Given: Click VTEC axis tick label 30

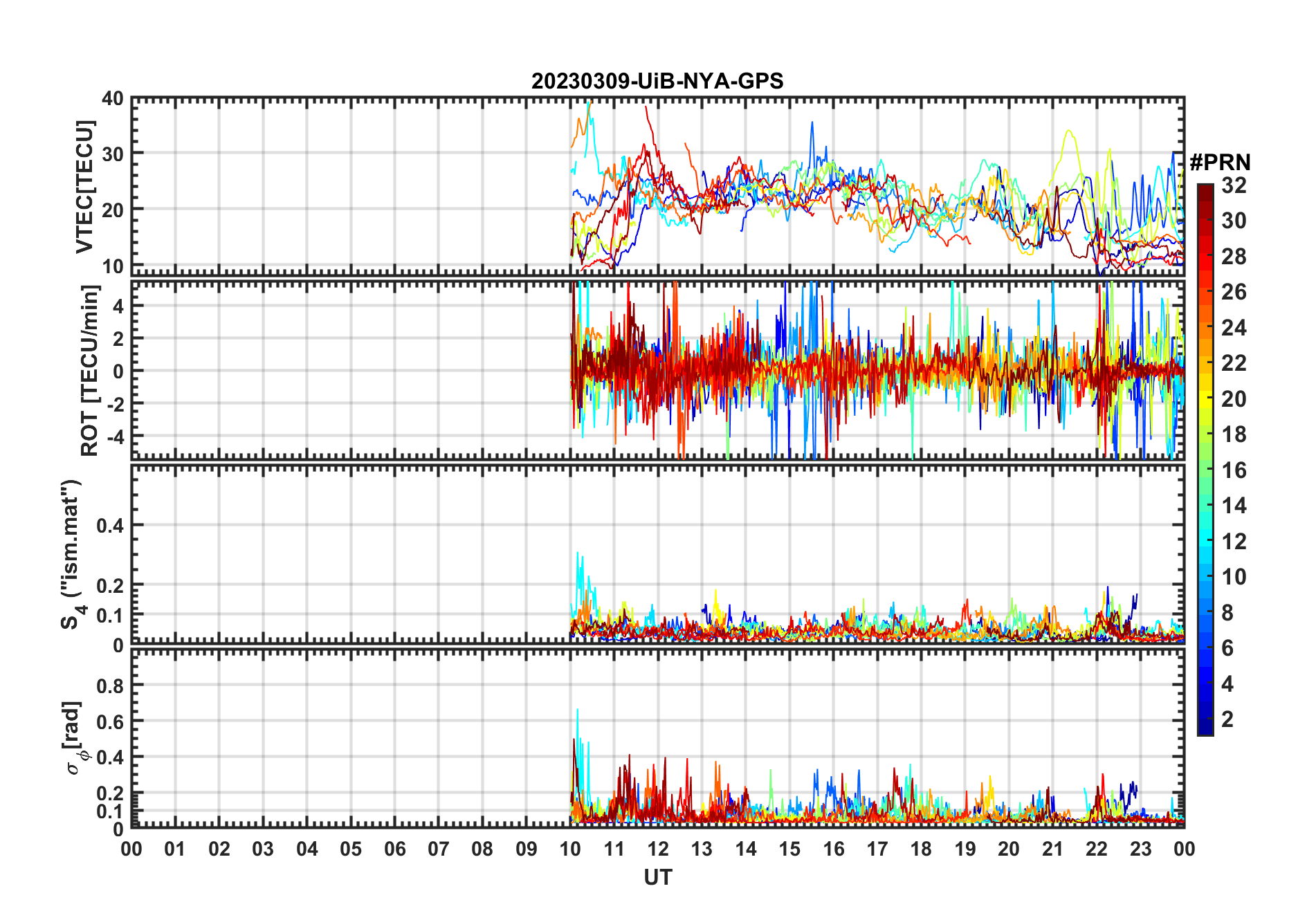Looking at the screenshot, I should click(x=113, y=154).
